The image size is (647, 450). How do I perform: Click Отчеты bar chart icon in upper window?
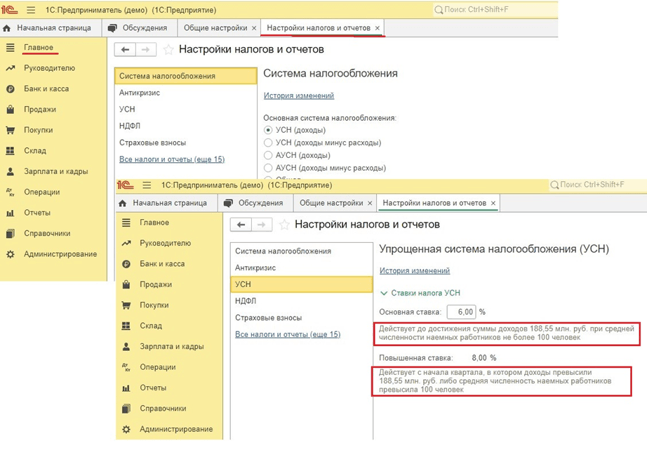(10, 213)
